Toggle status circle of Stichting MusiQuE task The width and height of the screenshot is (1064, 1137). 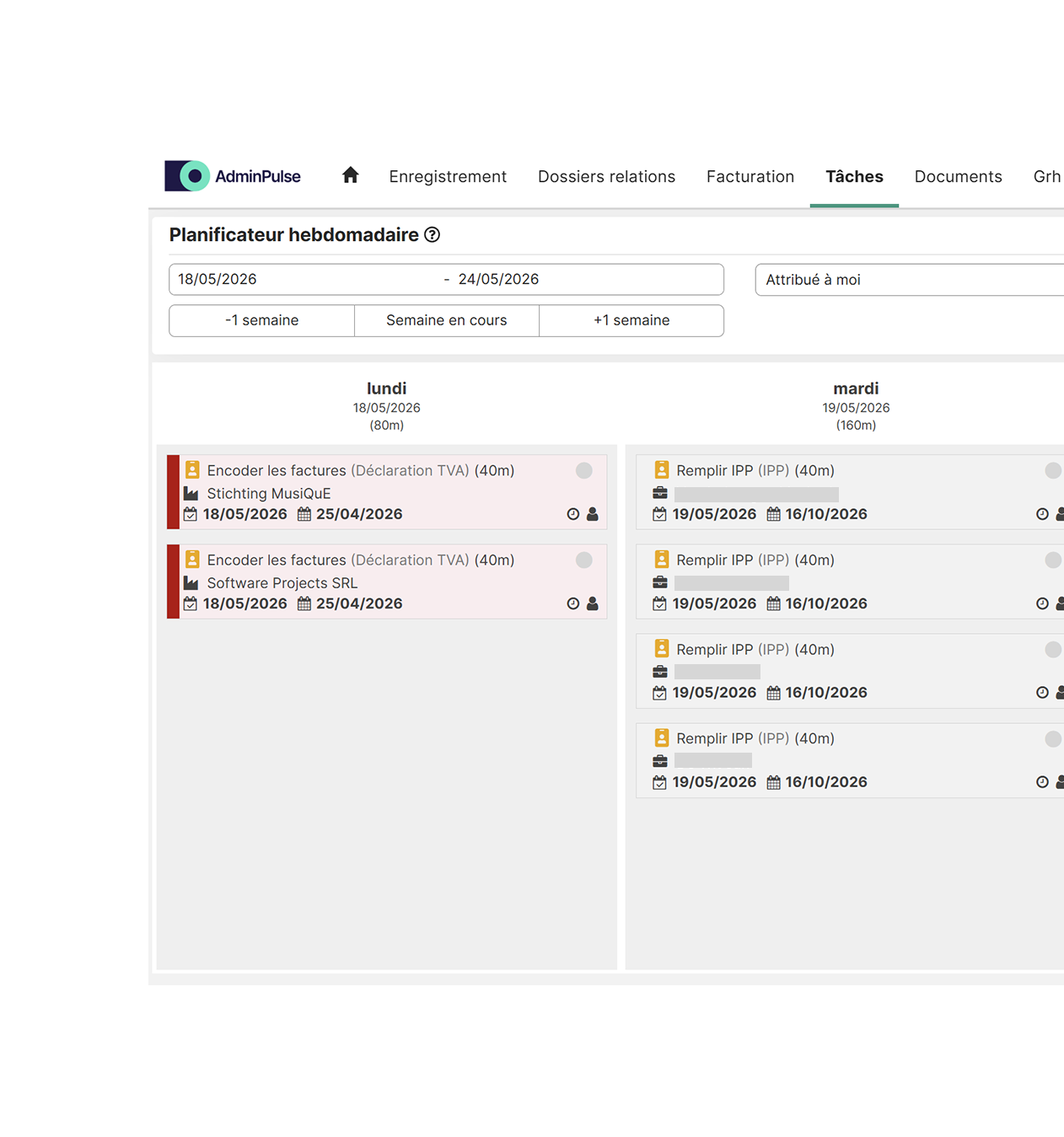pyautogui.click(x=584, y=470)
